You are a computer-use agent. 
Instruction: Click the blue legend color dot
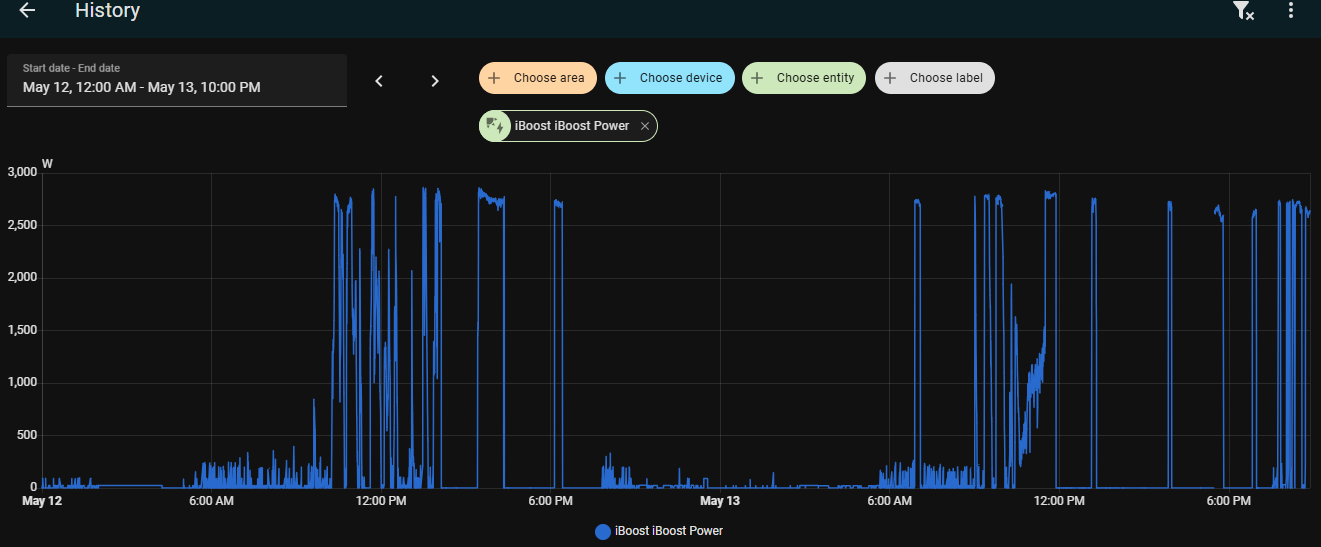[x=603, y=531]
